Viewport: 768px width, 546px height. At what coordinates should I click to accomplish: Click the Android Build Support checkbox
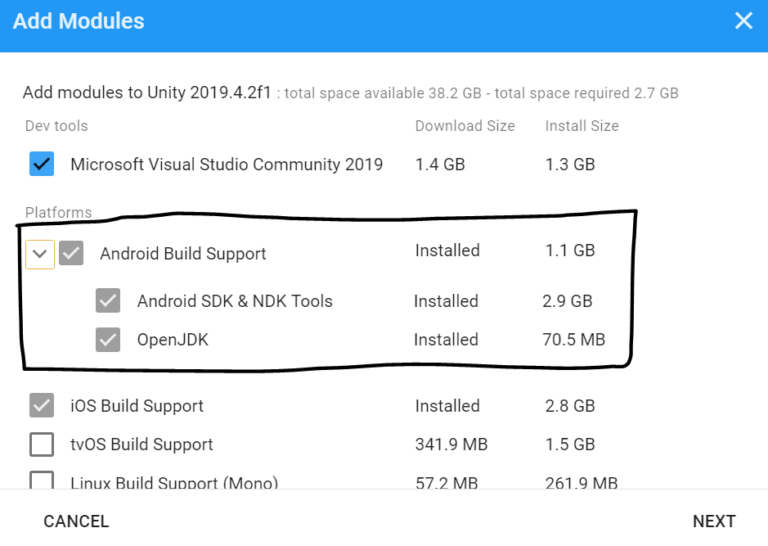[71, 253]
